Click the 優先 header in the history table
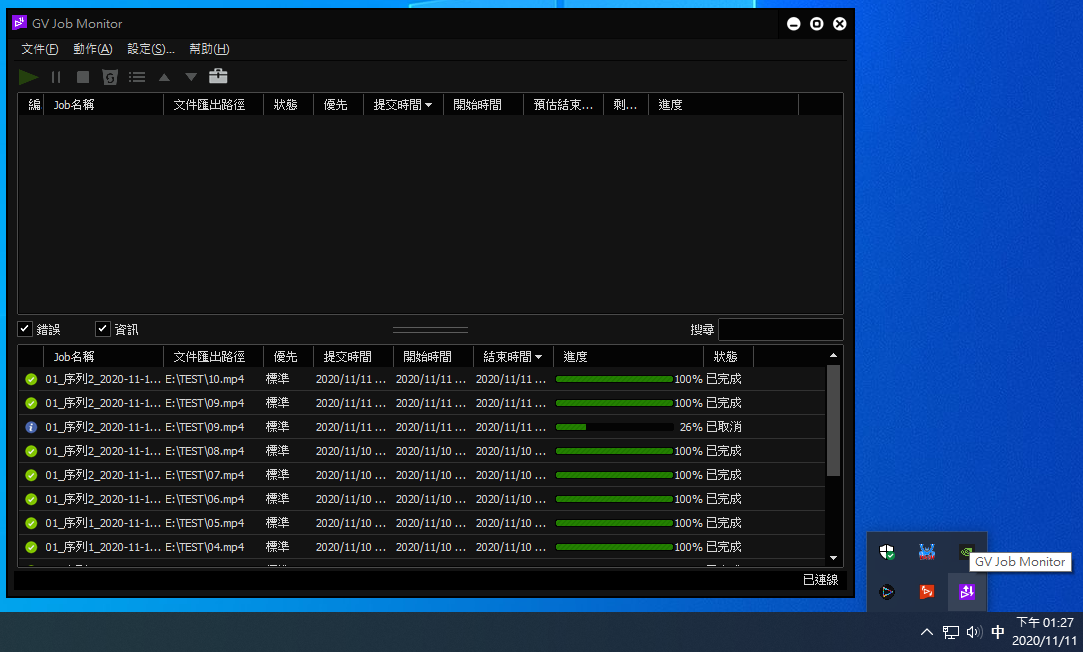The image size is (1083, 652). [289, 357]
